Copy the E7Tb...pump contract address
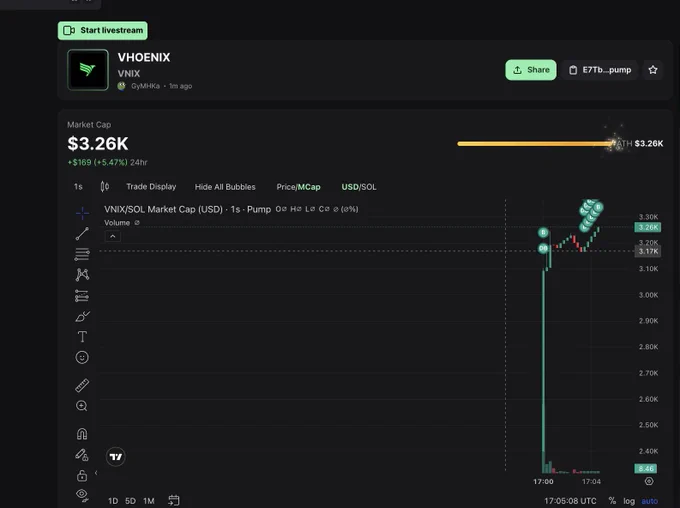Screen dimensions: 680x508 tap(600, 70)
